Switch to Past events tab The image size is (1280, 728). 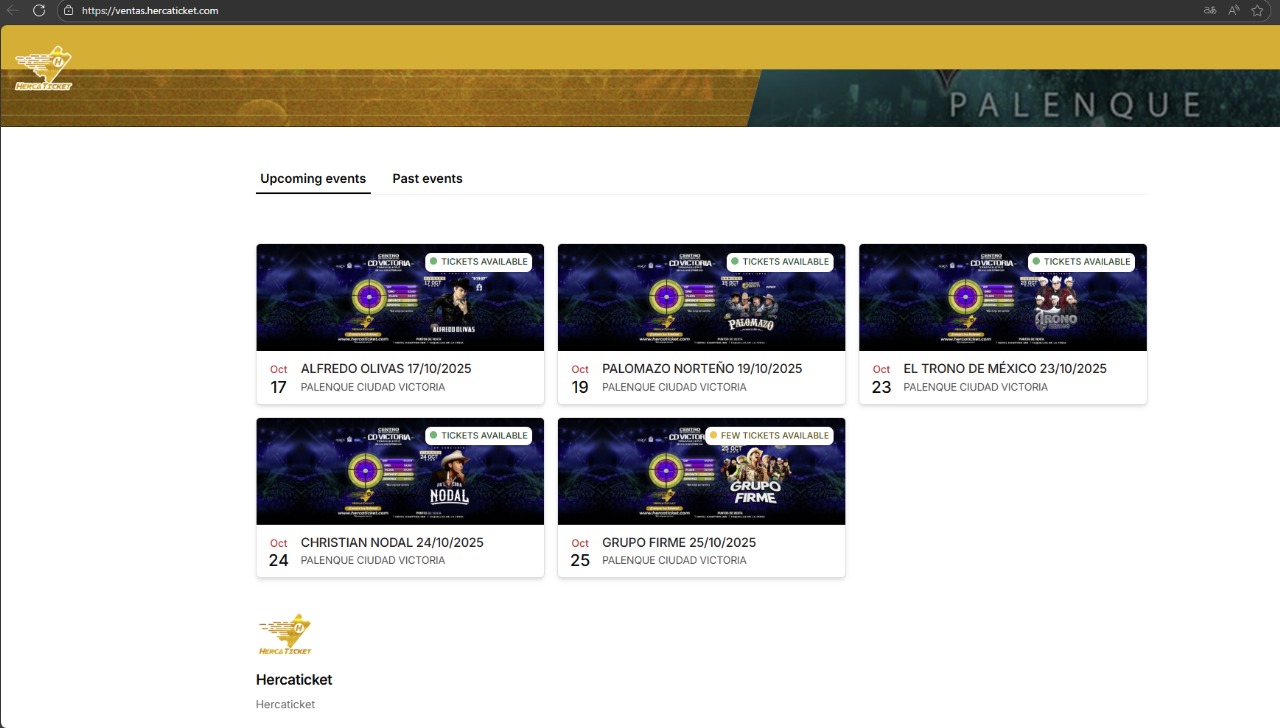pos(427,179)
